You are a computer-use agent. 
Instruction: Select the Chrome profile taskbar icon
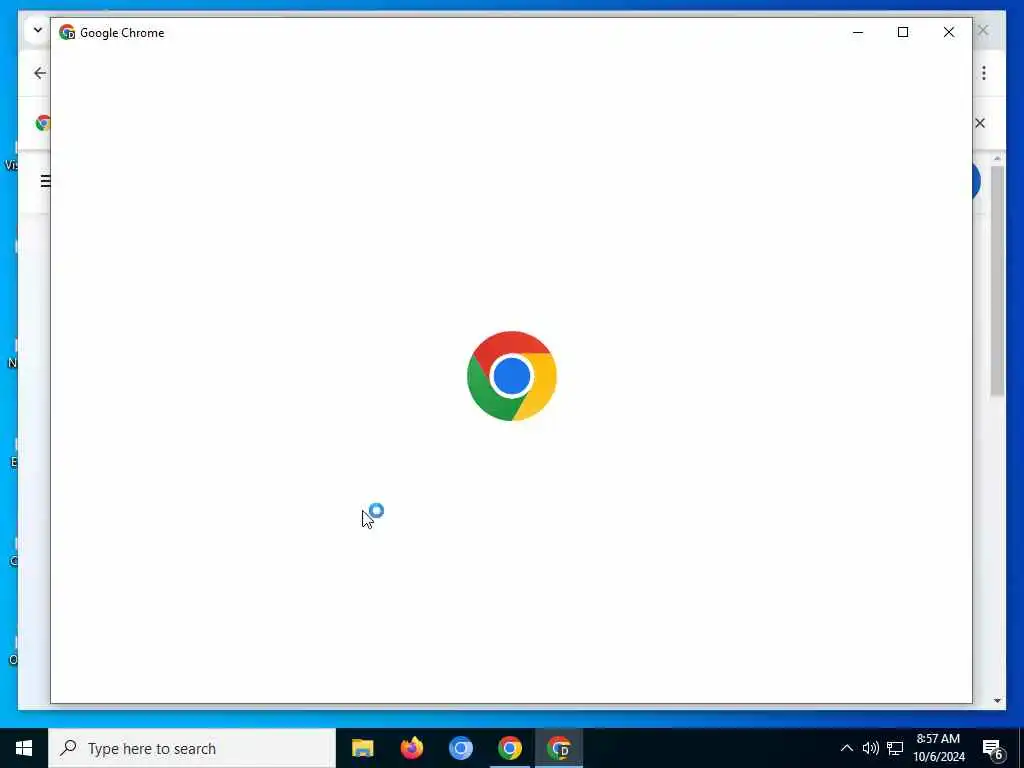pos(559,748)
